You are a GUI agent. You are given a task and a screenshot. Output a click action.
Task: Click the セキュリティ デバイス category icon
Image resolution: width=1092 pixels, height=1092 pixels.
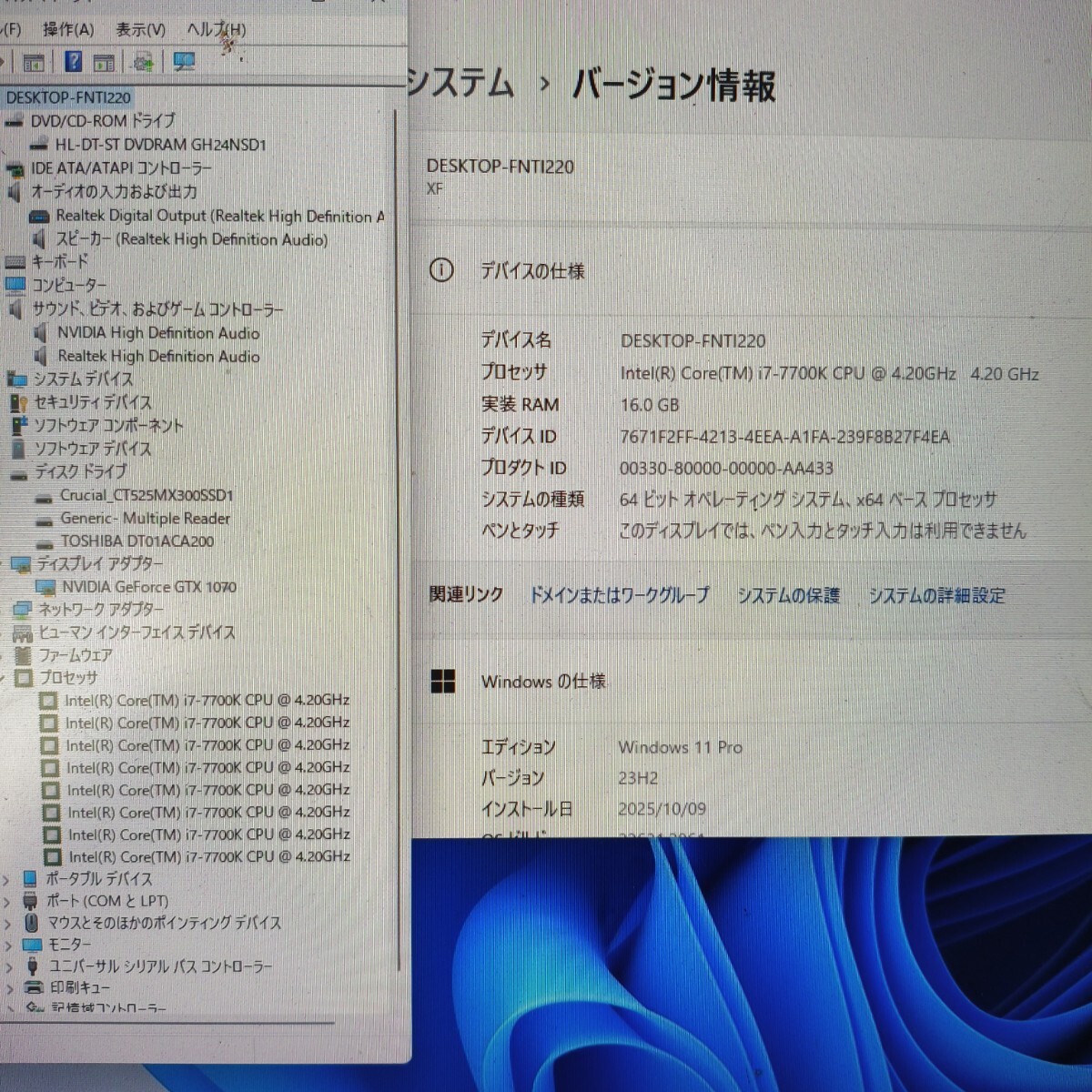pyautogui.click(x=18, y=402)
